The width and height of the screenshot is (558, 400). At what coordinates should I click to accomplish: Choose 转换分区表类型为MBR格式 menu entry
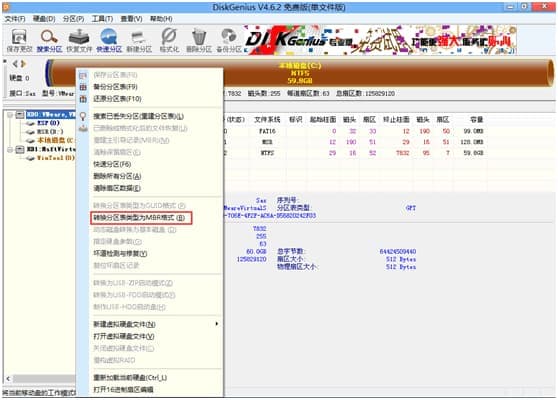click(139, 218)
